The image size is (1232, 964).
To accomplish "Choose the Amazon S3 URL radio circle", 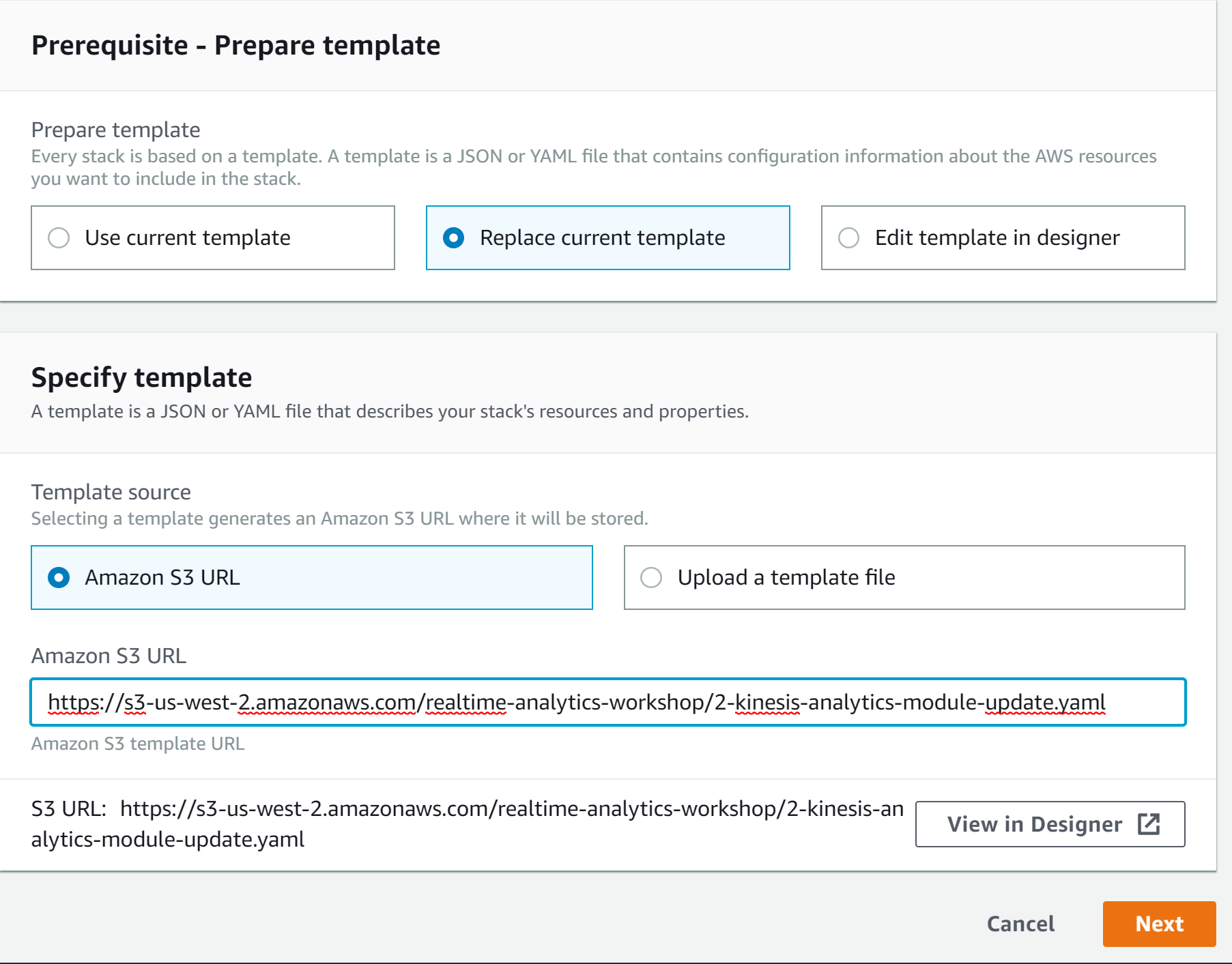I will pyautogui.click(x=59, y=578).
